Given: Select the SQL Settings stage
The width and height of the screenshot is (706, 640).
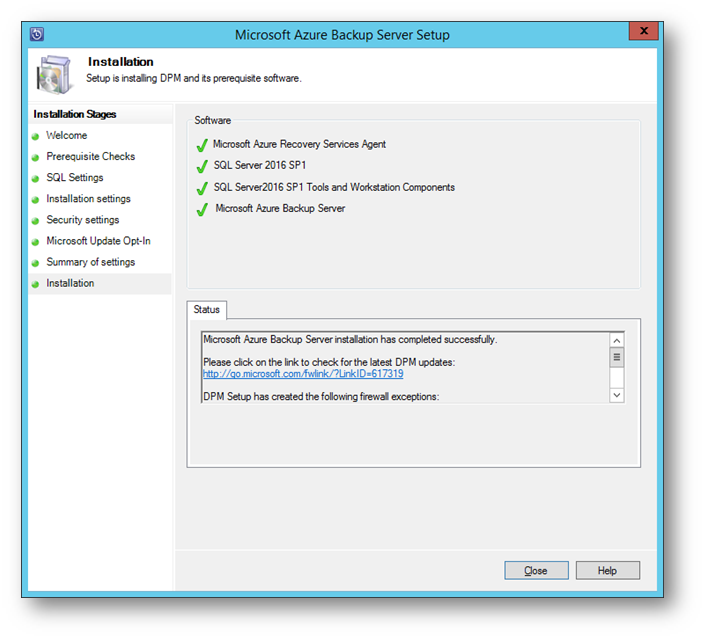Looking at the screenshot, I should click(x=75, y=177).
